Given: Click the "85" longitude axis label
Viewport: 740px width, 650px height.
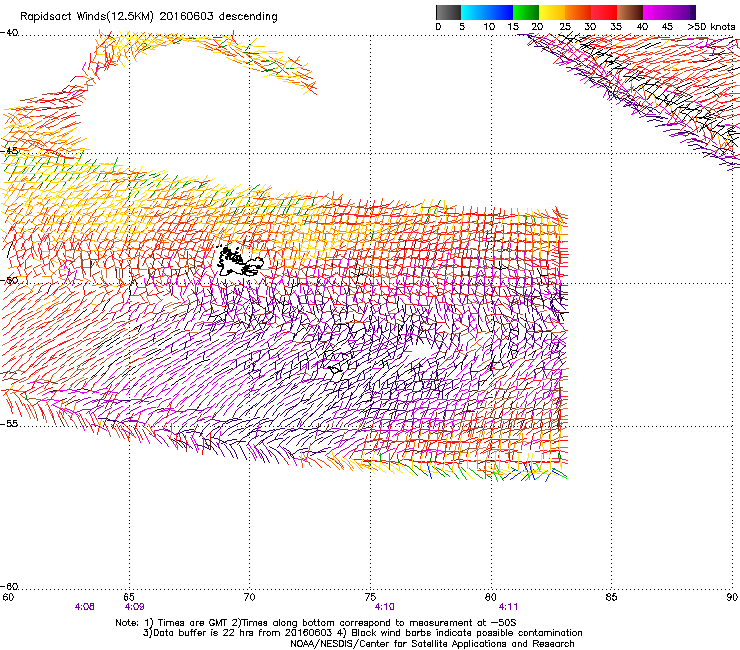Looking at the screenshot, I should click(611, 597).
